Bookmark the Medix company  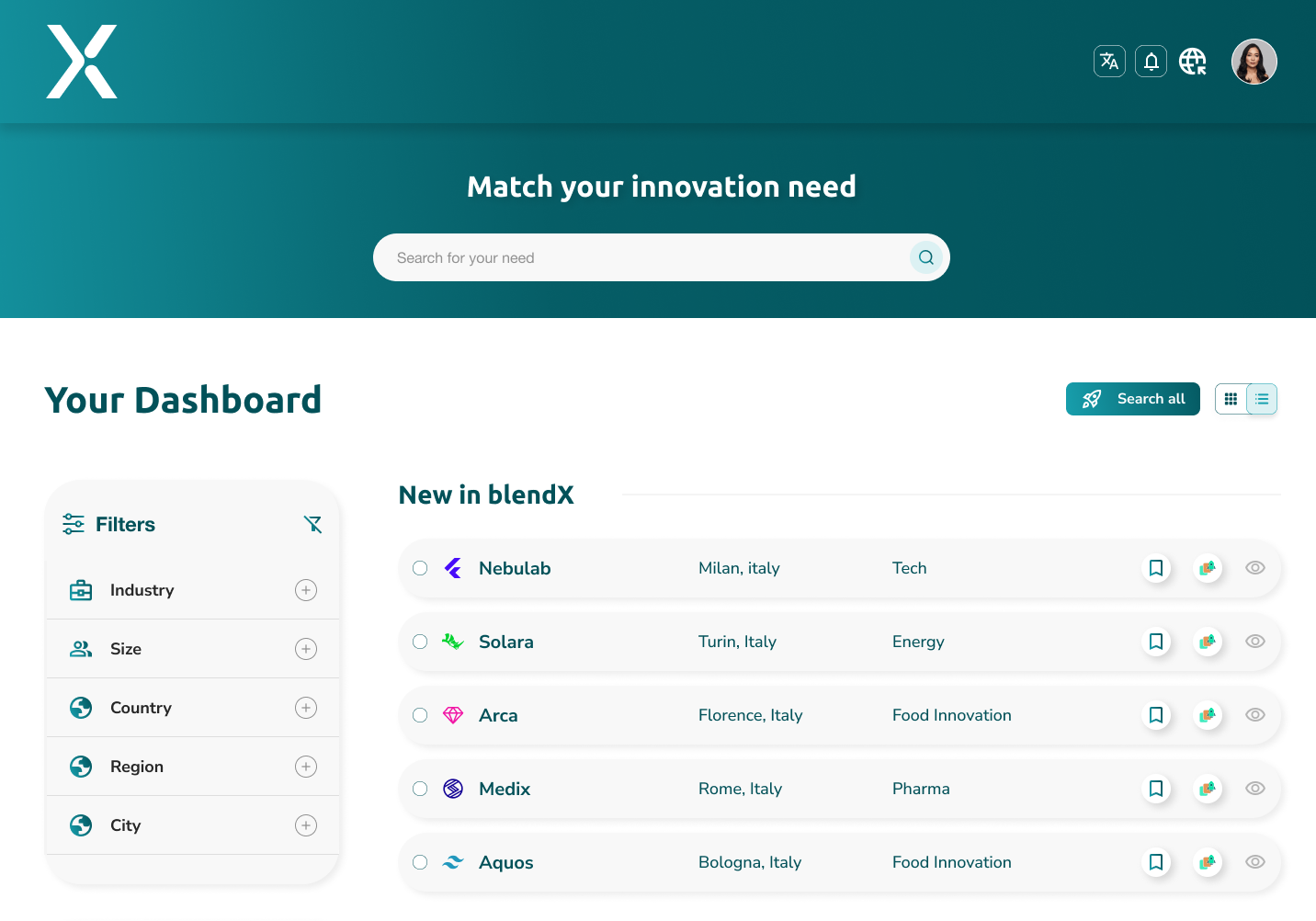1156,789
